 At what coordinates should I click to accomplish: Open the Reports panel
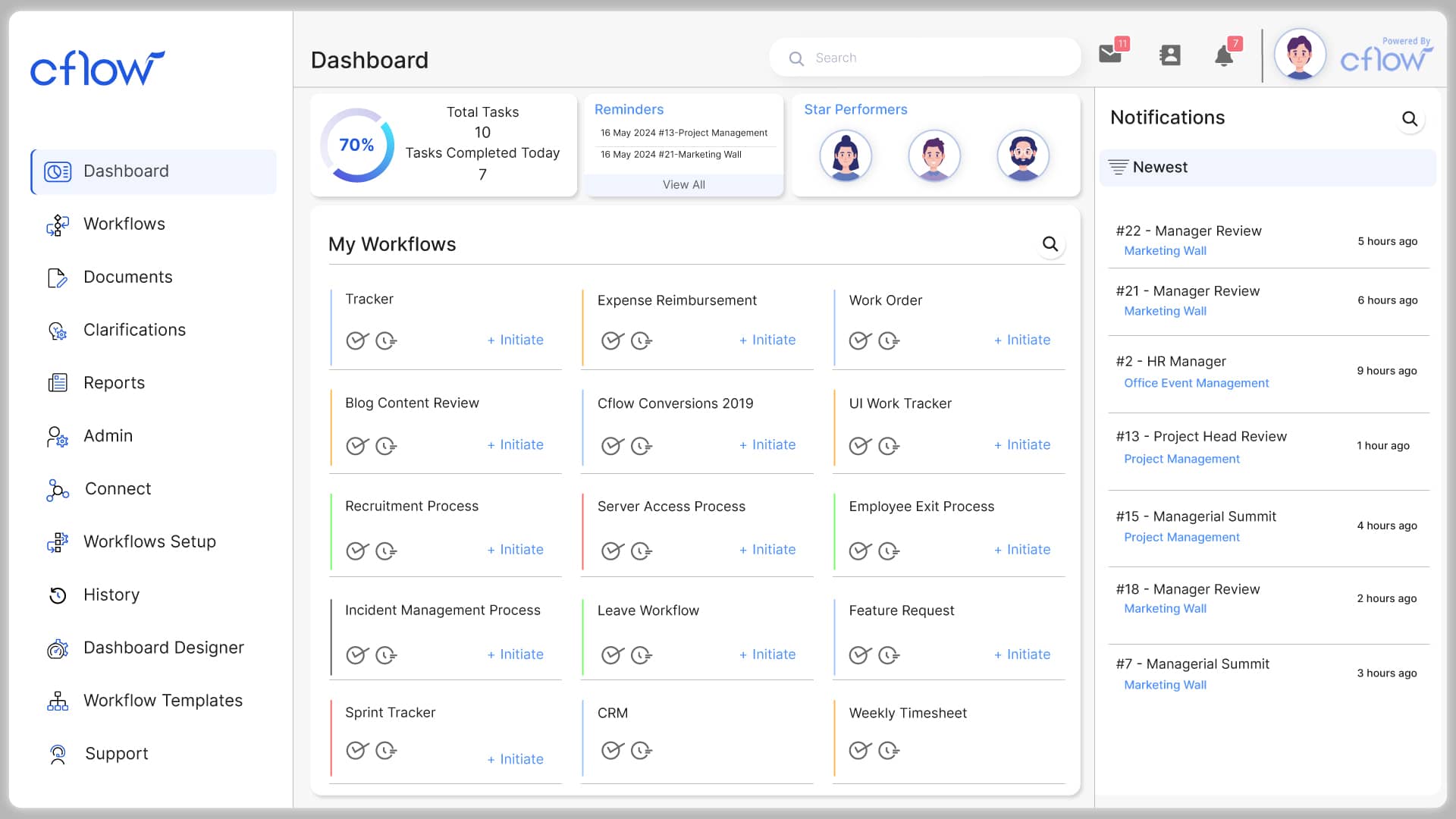tap(115, 383)
